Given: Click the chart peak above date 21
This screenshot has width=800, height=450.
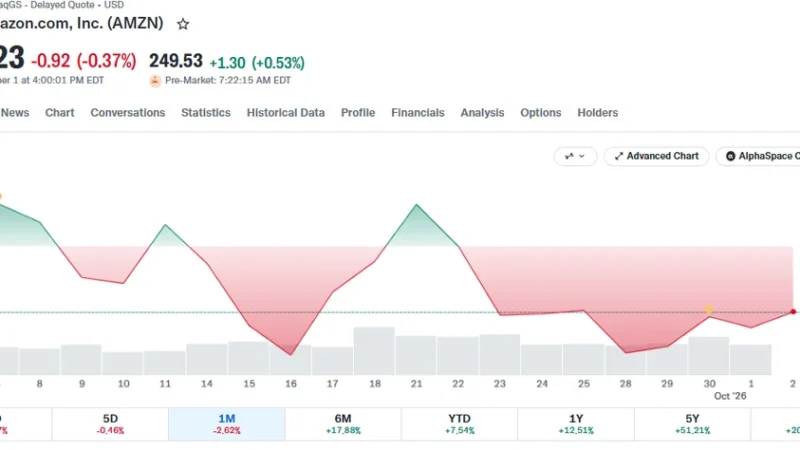Looking at the screenshot, I should [416, 205].
